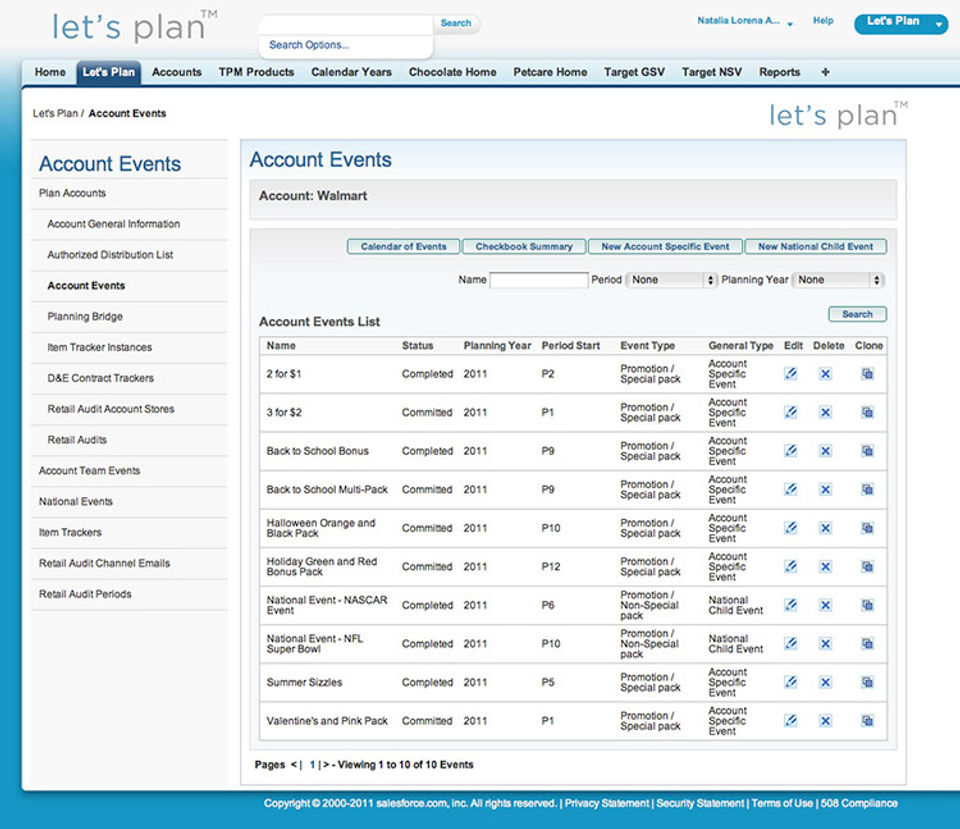
Task: Open the Target GSV tab
Action: [x=634, y=72]
